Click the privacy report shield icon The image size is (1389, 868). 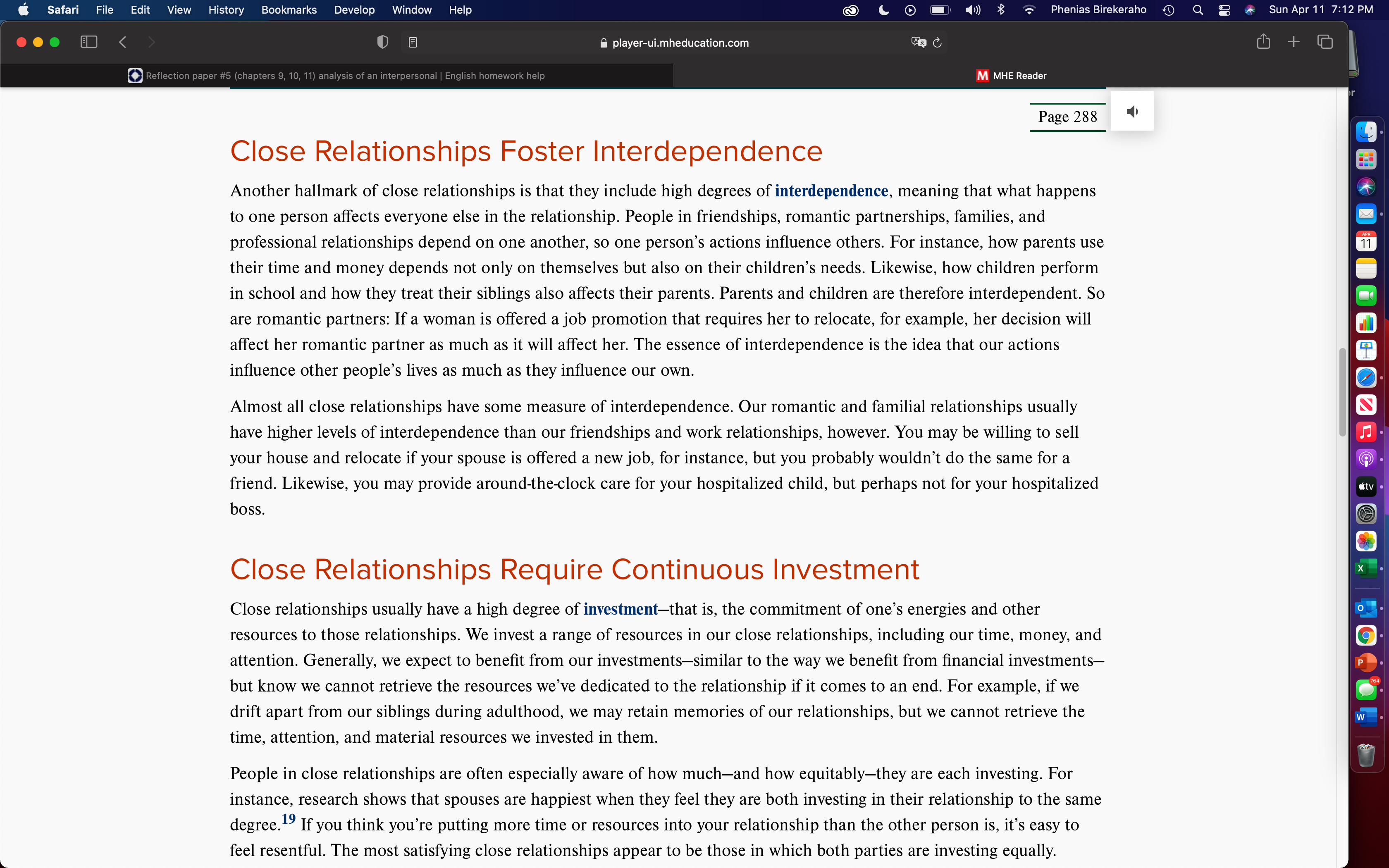point(382,42)
